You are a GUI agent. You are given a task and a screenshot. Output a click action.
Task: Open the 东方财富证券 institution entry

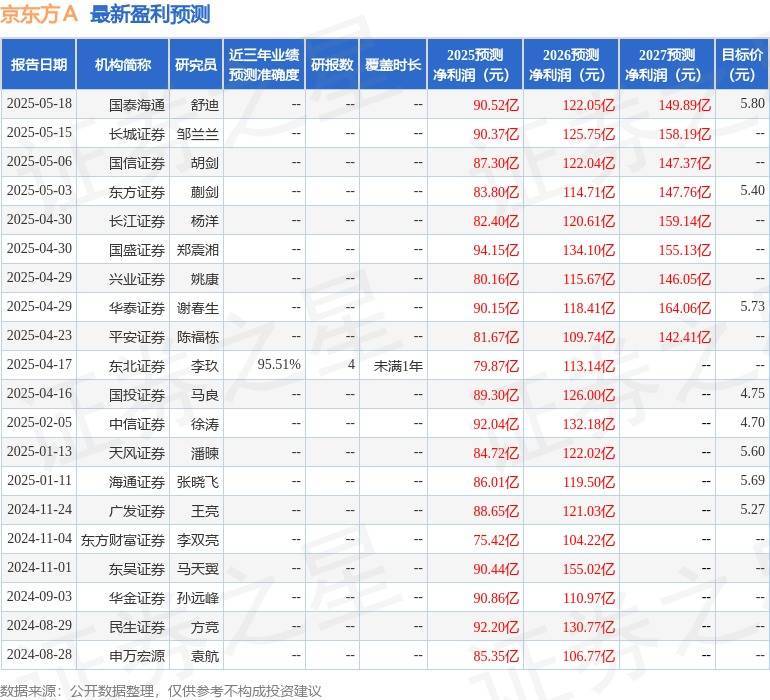click(x=123, y=539)
